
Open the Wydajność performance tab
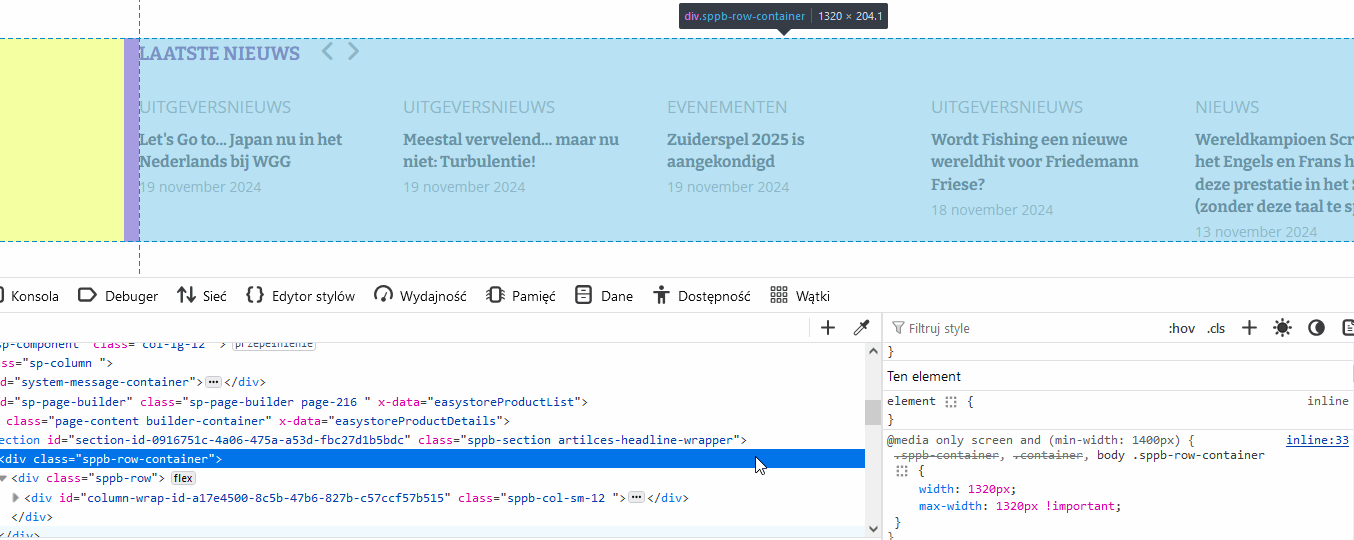[420, 296]
